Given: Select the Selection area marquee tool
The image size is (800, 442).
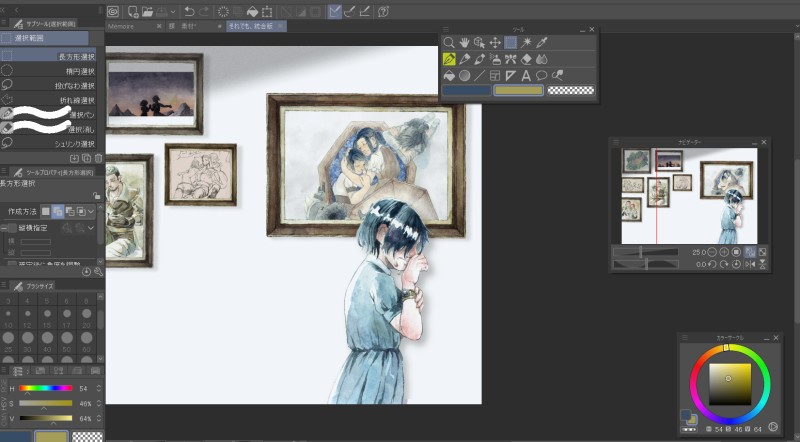Looking at the screenshot, I should tap(510, 42).
